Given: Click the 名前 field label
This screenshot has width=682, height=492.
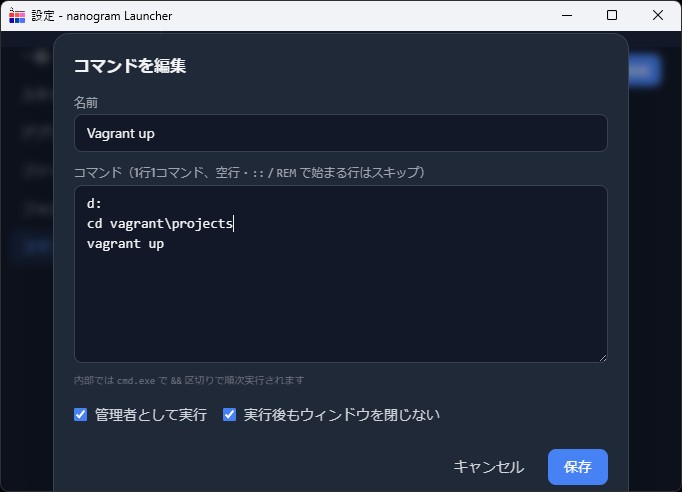Looking at the screenshot, I should tap(85, 102).
